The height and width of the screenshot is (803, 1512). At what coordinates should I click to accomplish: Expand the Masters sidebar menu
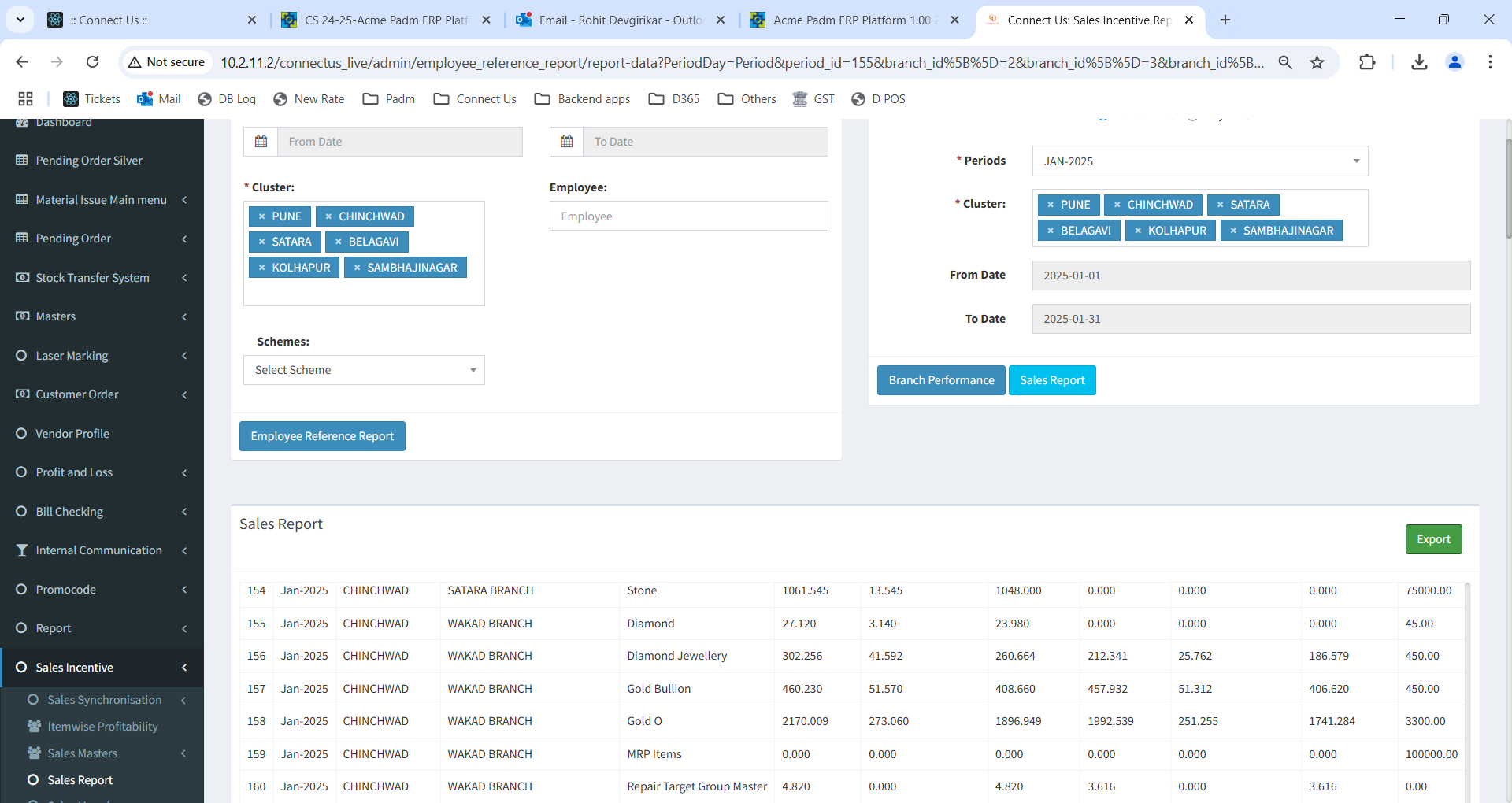[x=102, y=316]
